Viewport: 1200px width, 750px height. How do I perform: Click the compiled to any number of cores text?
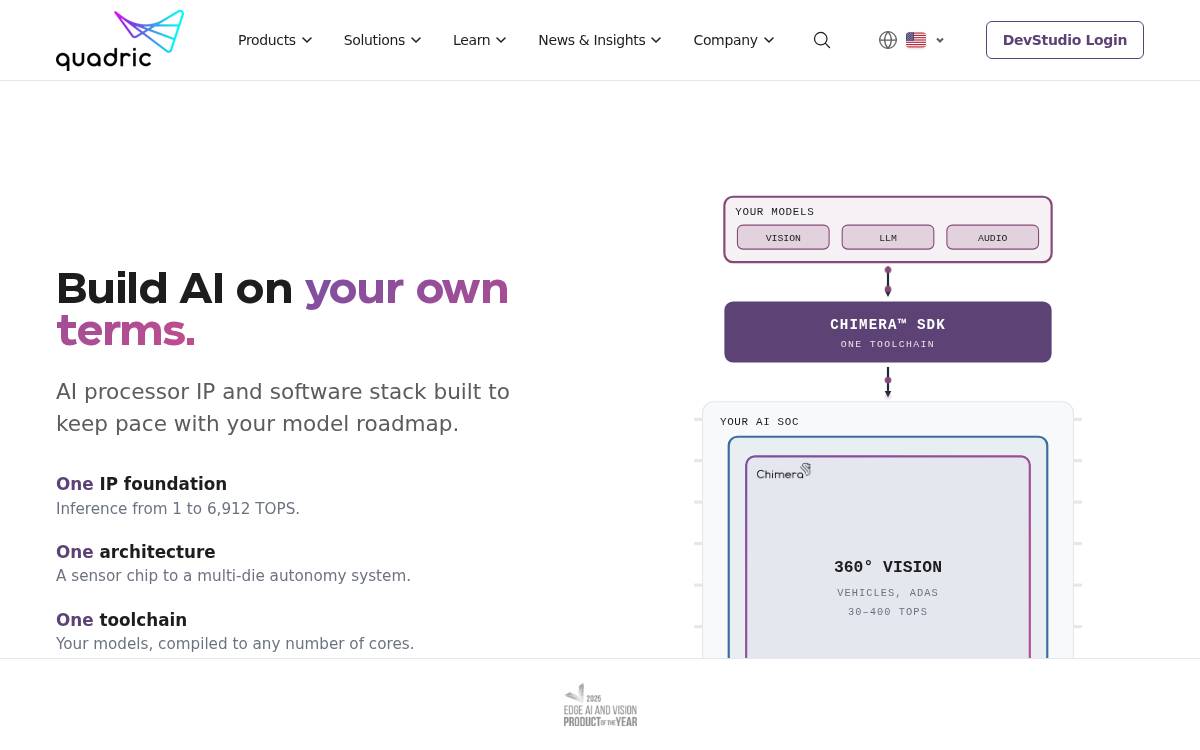pyautogui.click(x=235, y=644)
